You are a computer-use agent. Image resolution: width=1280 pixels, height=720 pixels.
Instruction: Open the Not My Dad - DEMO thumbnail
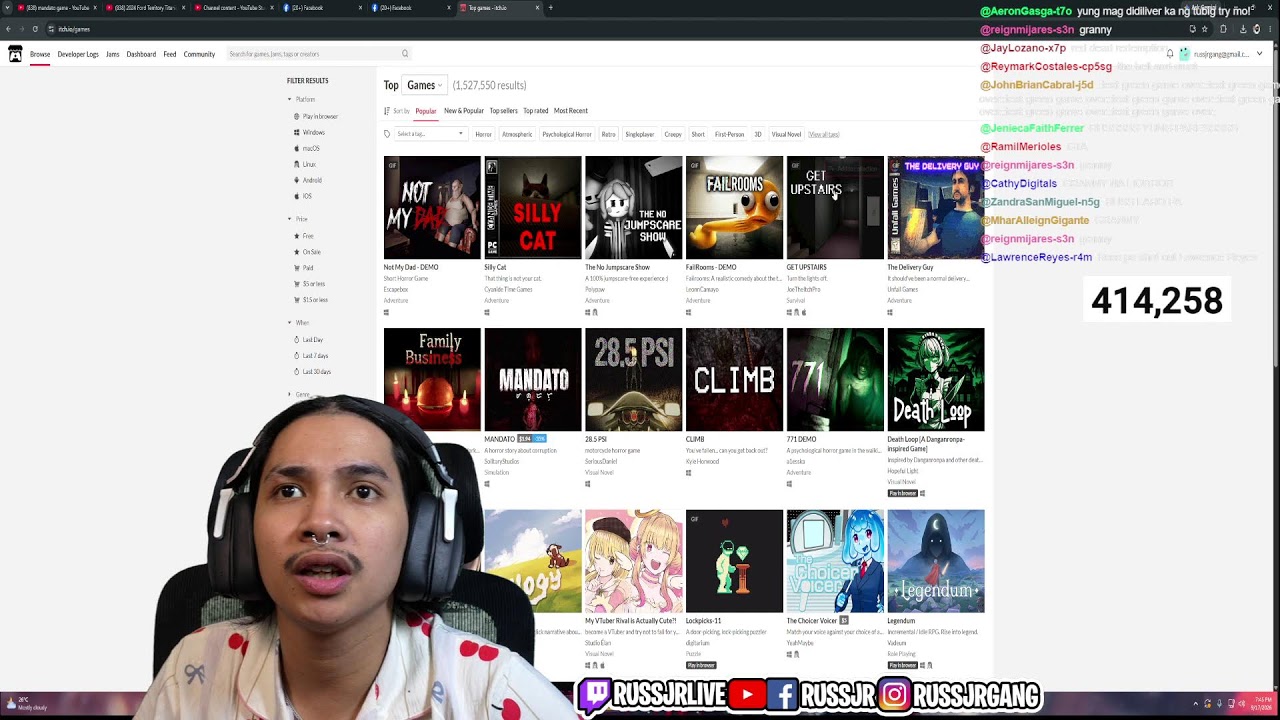point(432,207)
